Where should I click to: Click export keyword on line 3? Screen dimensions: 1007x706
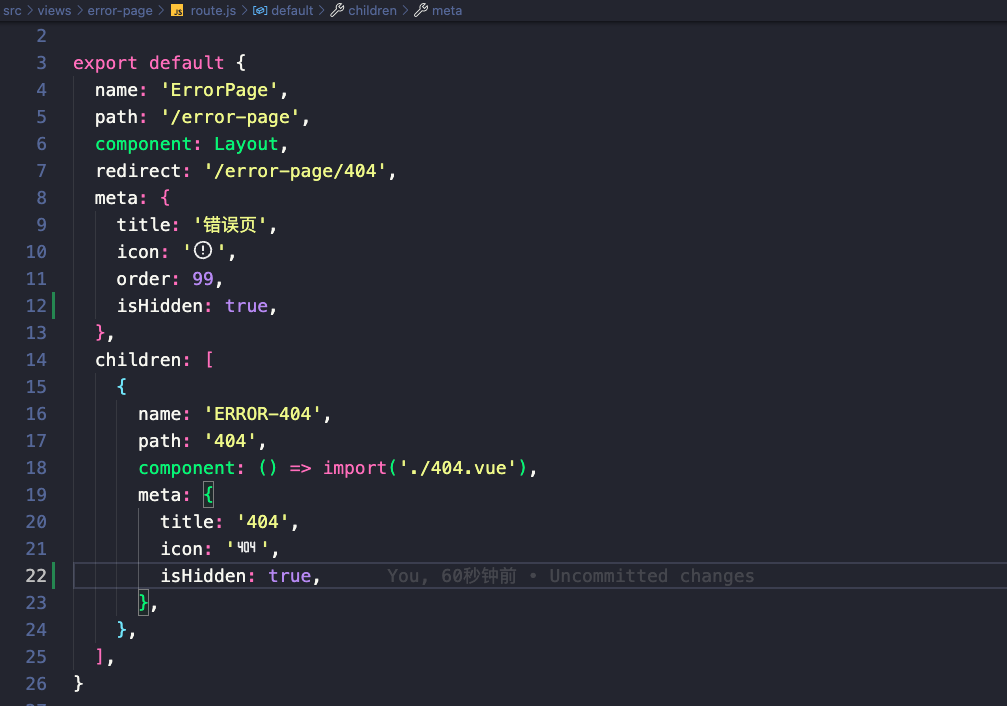tap(105, 63)
